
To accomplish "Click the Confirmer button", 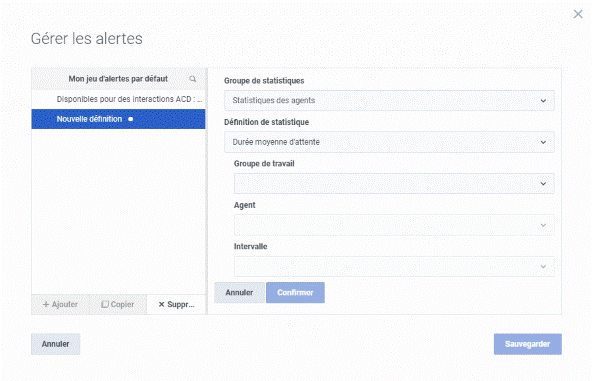I will pyautogui.click(x=295, y=293).
